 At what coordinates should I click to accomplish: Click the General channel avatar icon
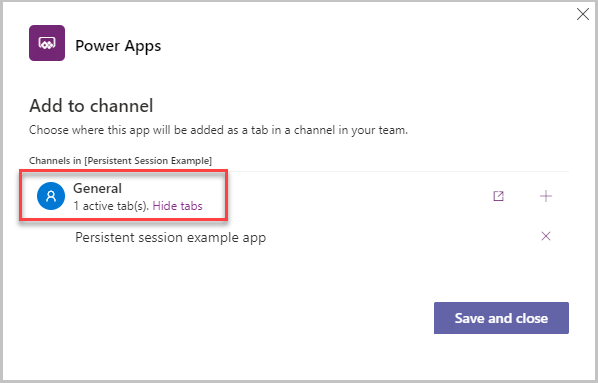[51, 196]
